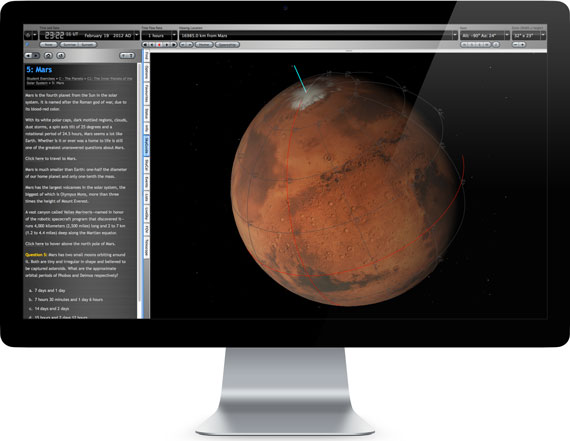Stop time with the red stop button

tap(159, 44)
